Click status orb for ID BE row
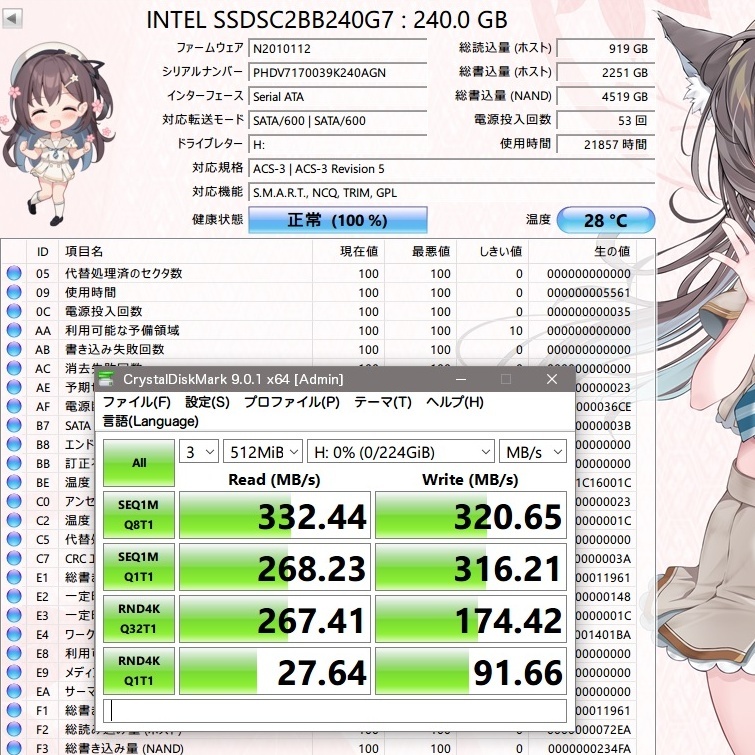 (14, 482)
